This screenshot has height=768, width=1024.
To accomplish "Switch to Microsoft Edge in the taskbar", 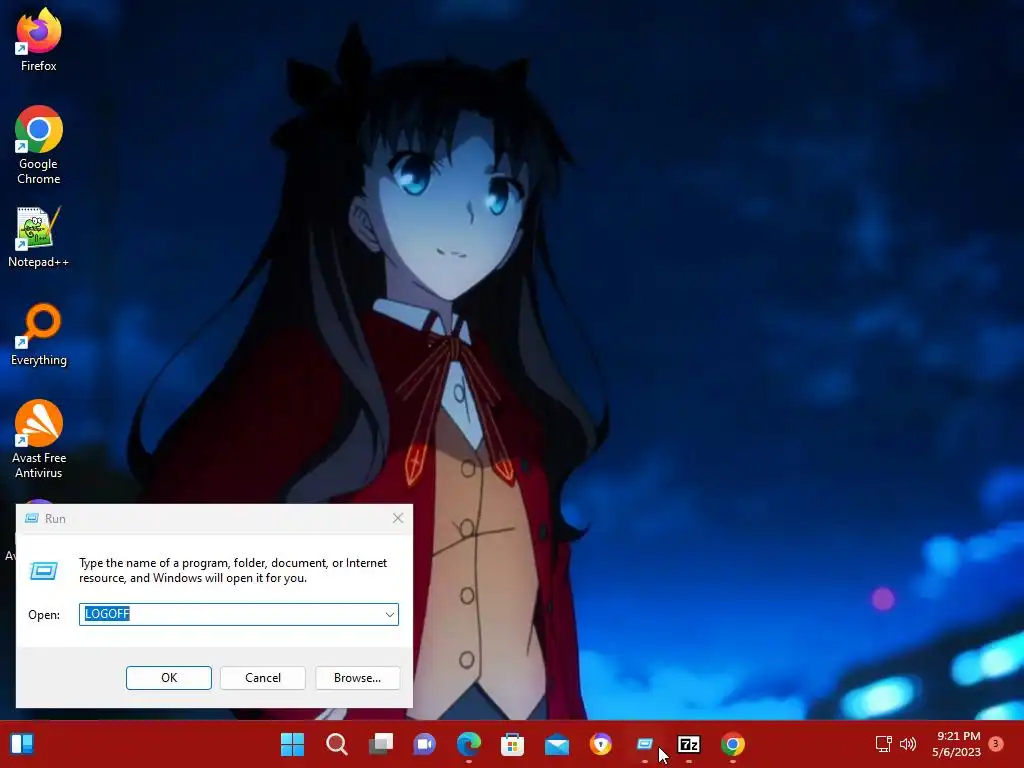I will click(x=468, y=744).
